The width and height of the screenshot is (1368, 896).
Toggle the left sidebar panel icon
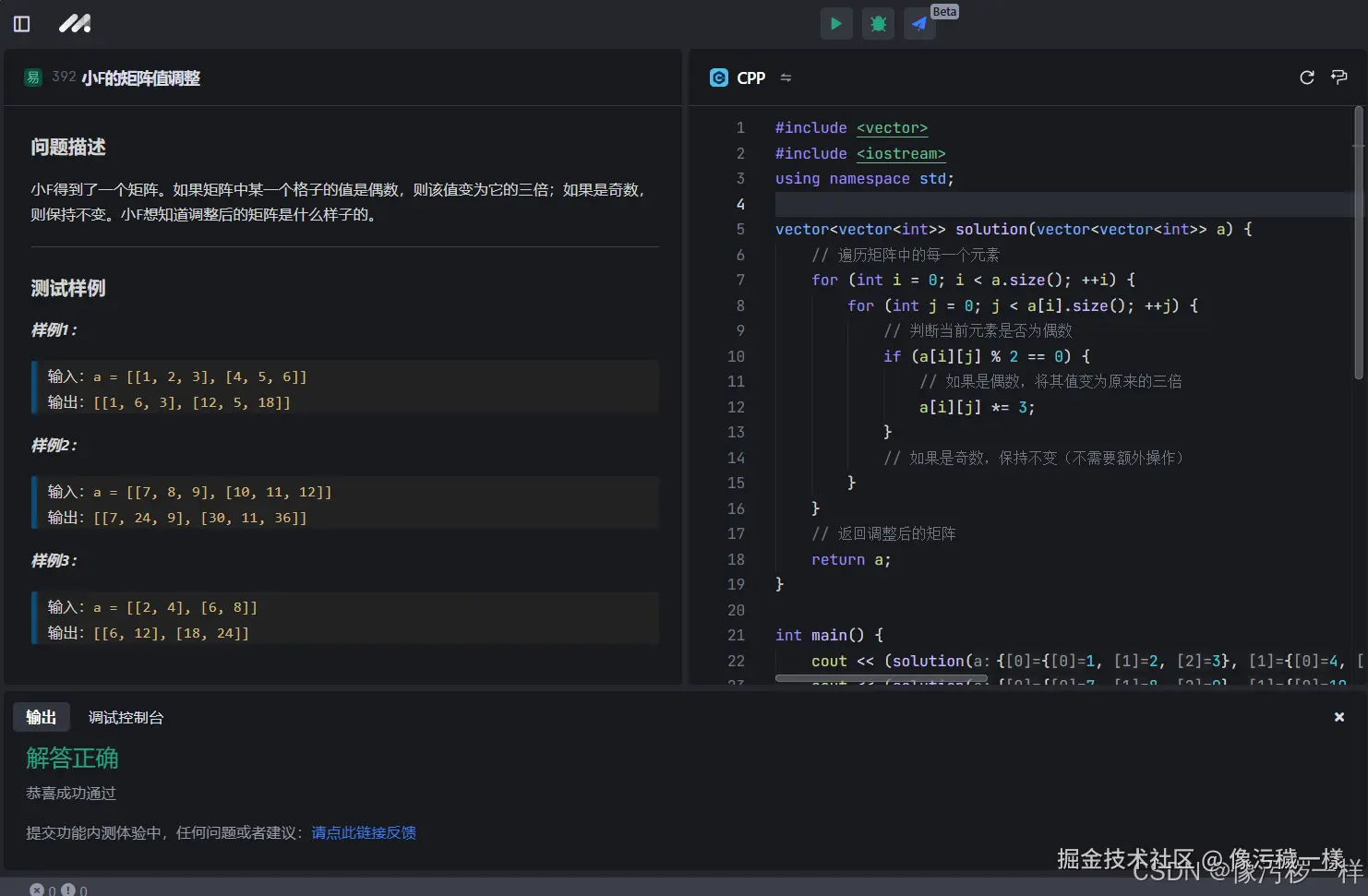tap(22, 24)
